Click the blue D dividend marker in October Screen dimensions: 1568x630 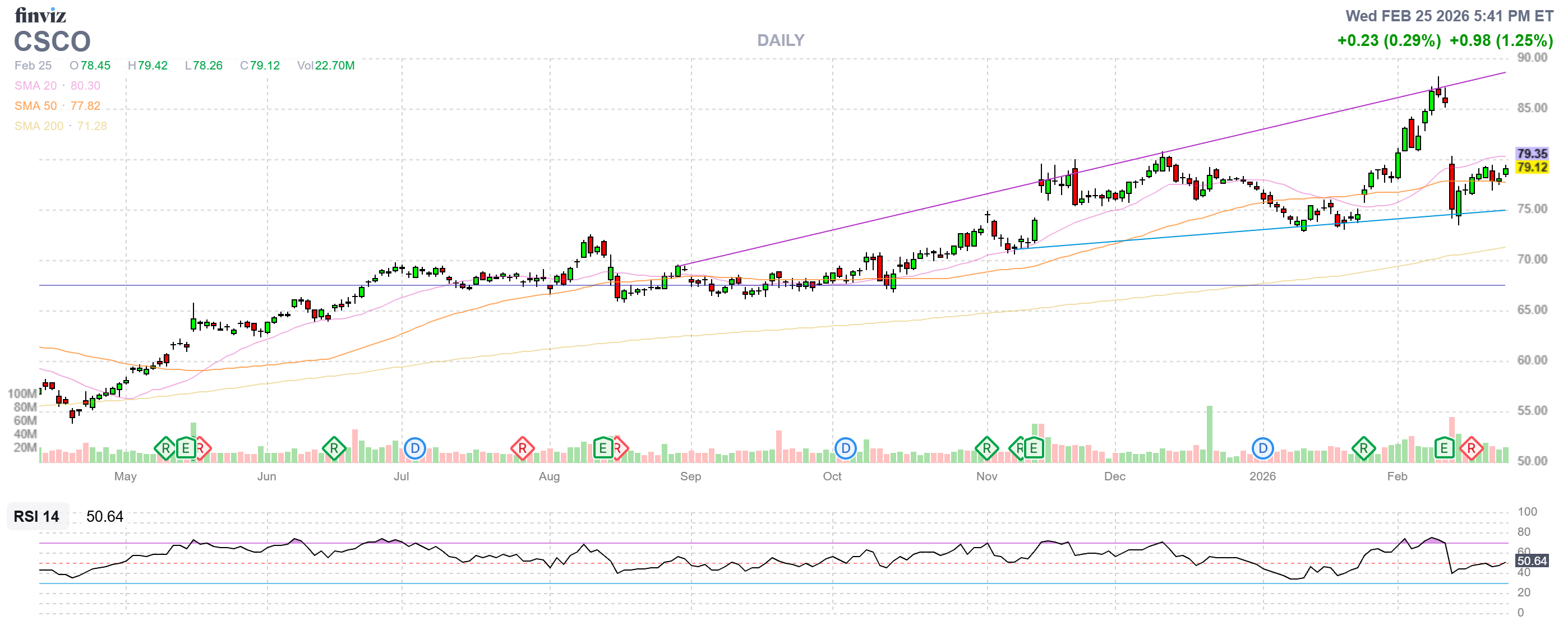[845, 449]
